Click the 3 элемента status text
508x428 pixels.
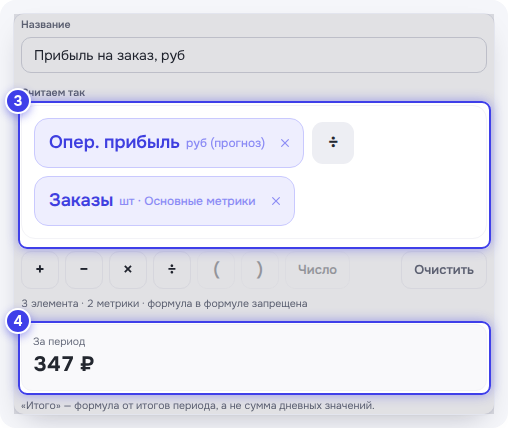(x=164, y=304)
